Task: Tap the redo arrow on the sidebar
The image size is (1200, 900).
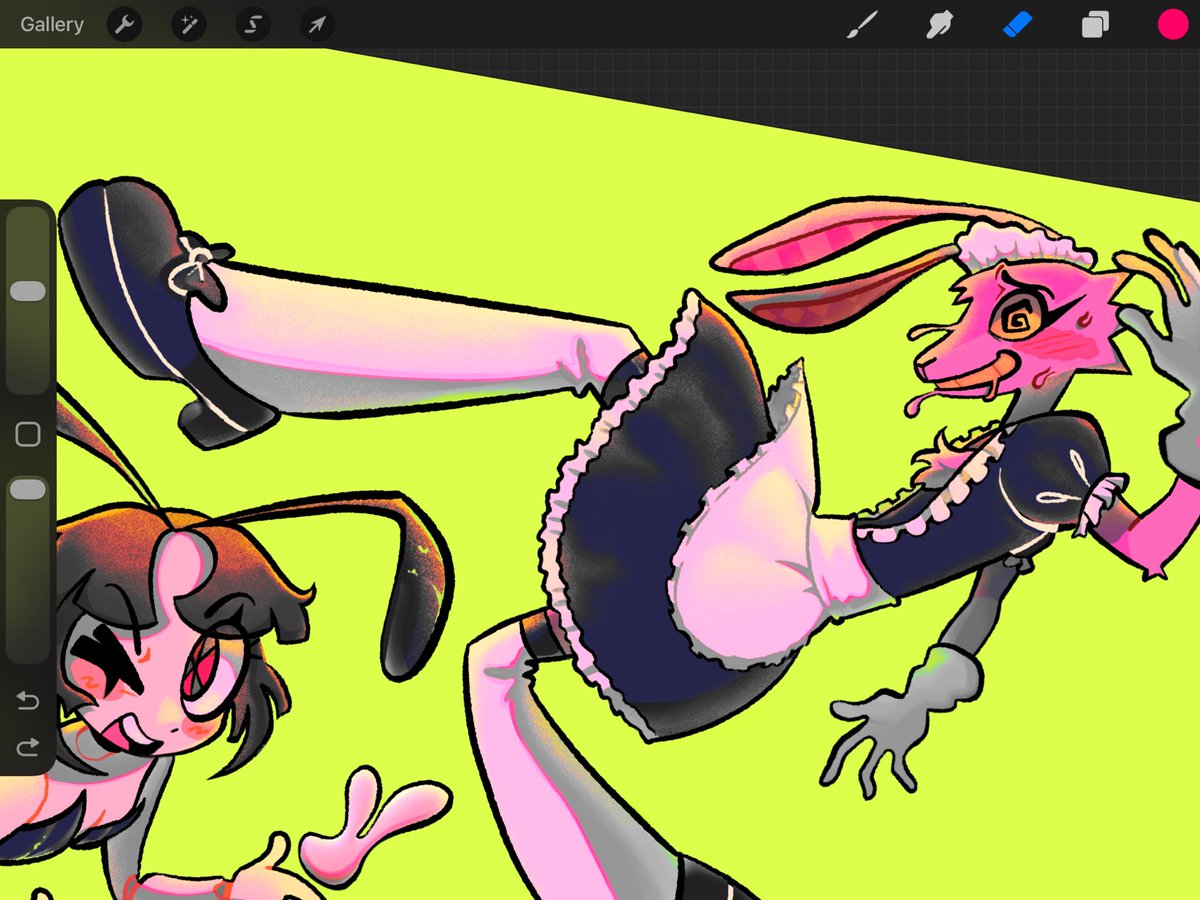Action: [28, 746]
